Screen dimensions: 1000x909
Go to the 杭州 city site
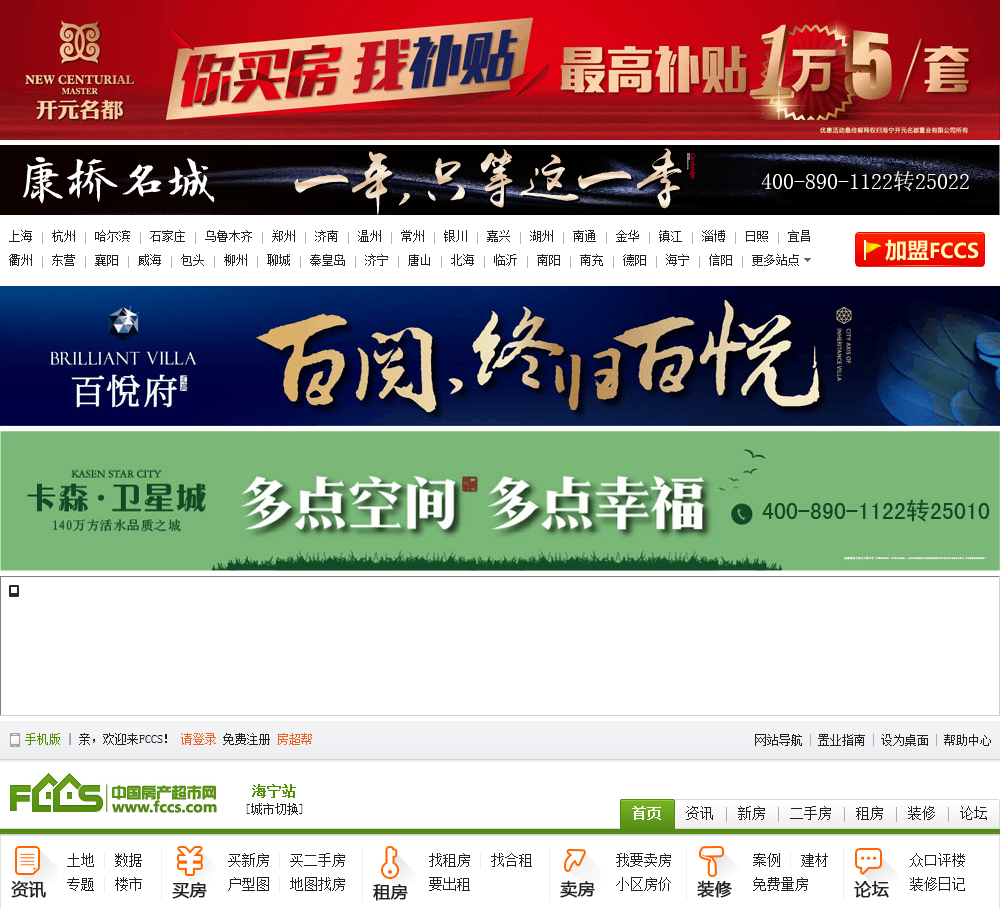[x=63, y=237]
